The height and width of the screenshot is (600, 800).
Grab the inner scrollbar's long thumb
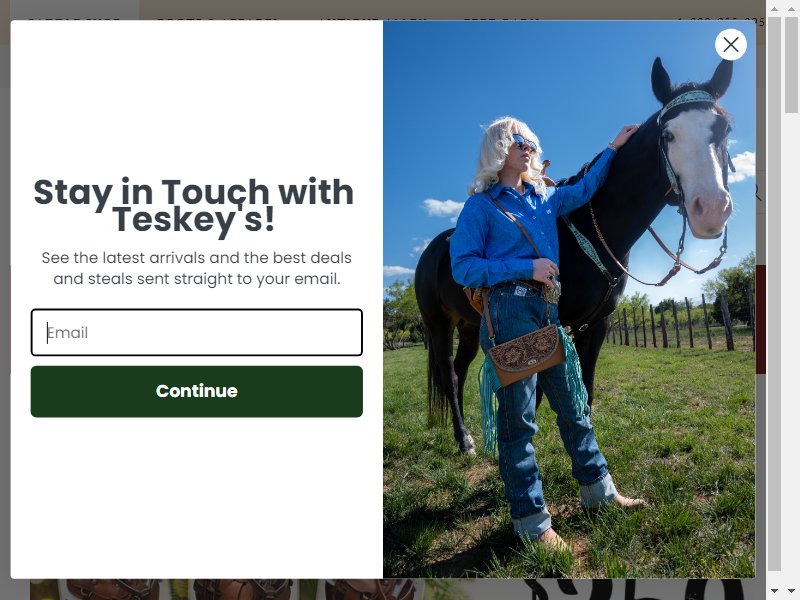[x=774, y=294]
